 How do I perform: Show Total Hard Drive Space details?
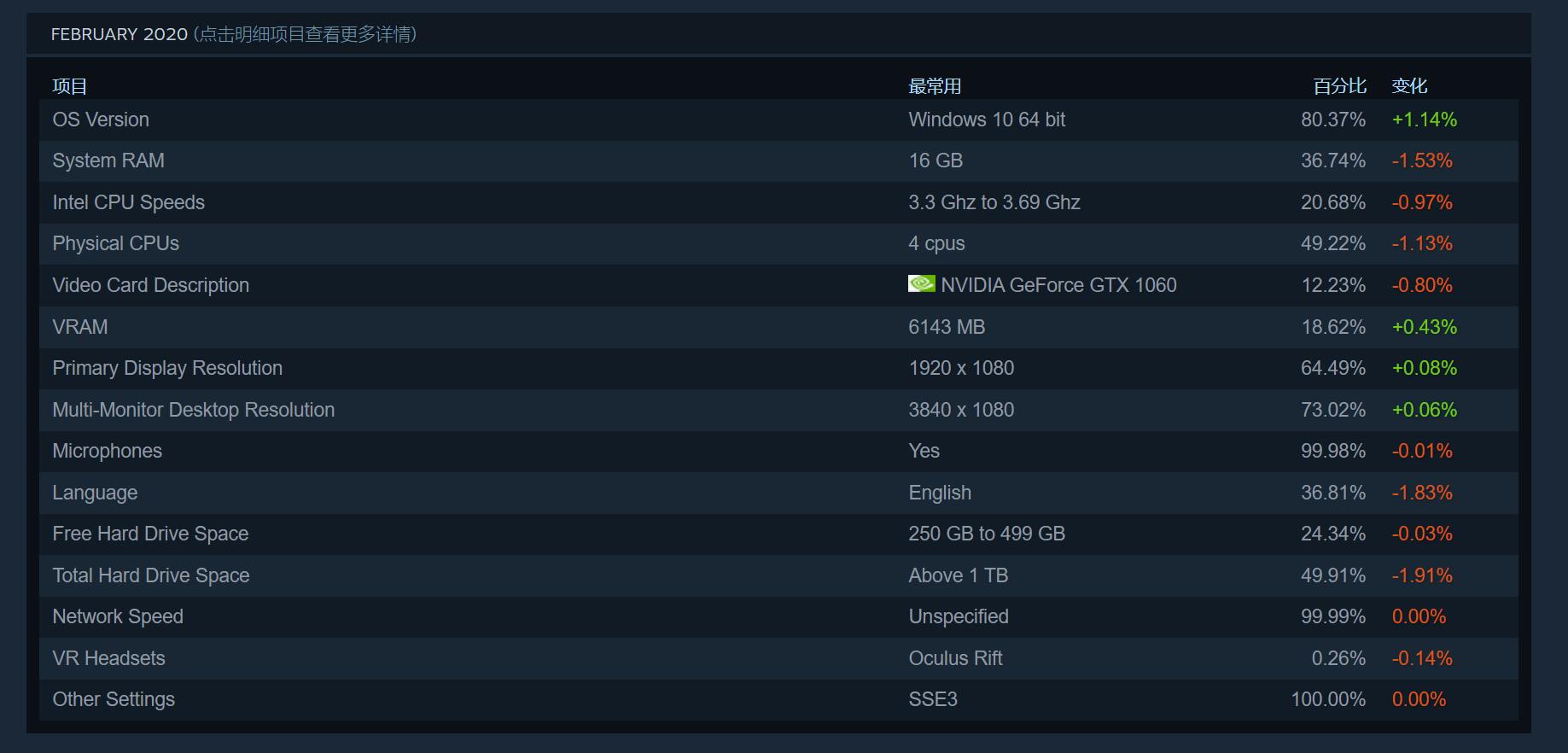tap(151, 575)
